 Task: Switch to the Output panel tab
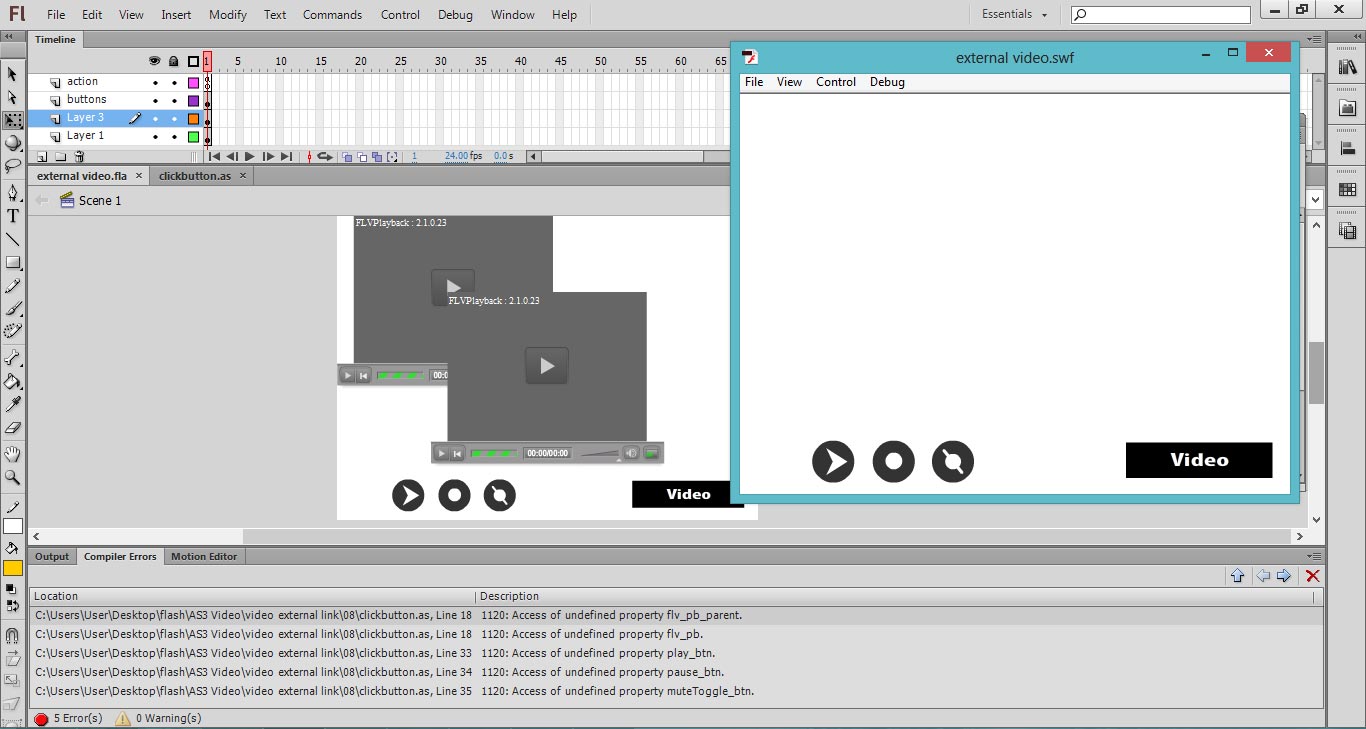(x=52, y=557)
